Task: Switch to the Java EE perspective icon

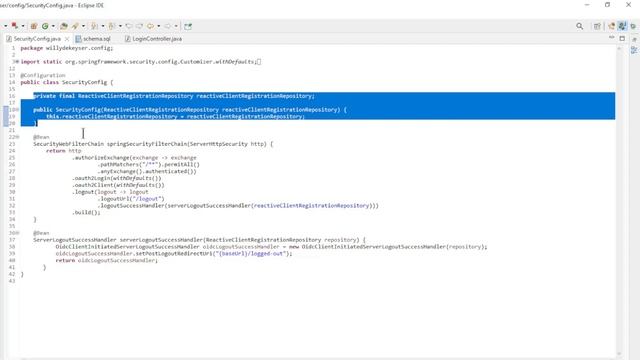Action: [x=611, y=26]
